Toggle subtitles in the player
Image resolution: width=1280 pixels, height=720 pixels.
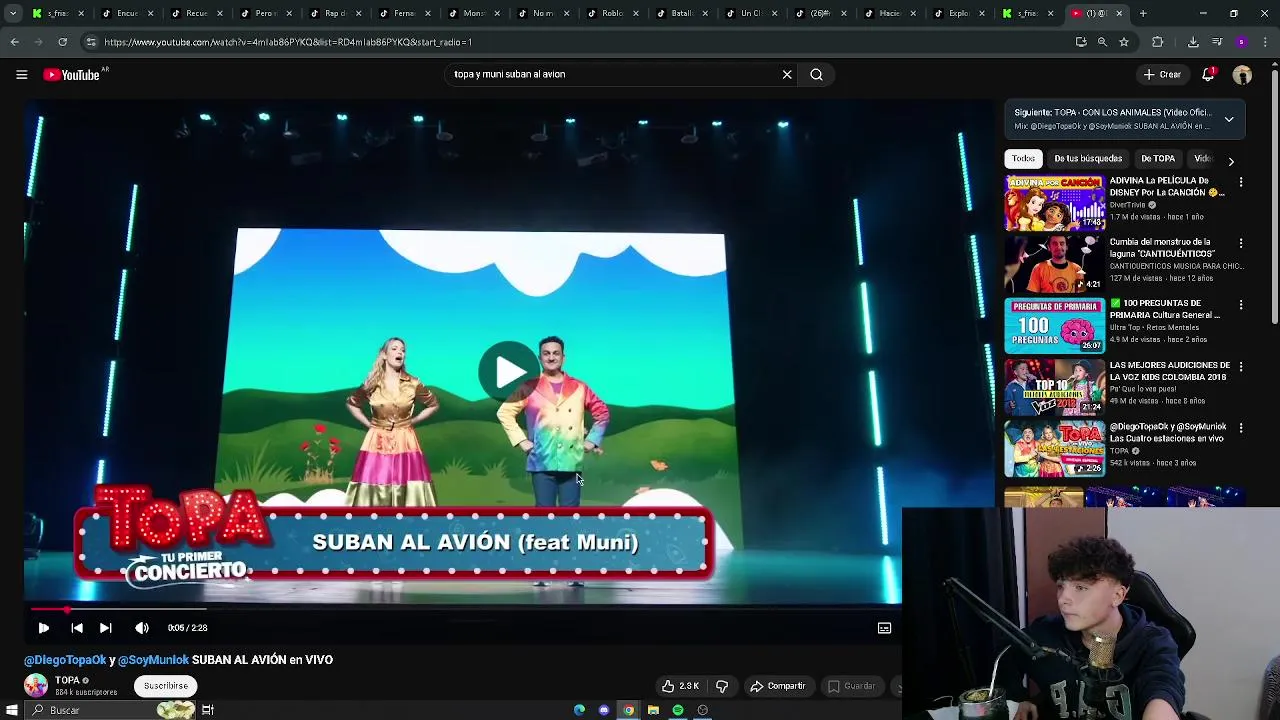point(884,628)
